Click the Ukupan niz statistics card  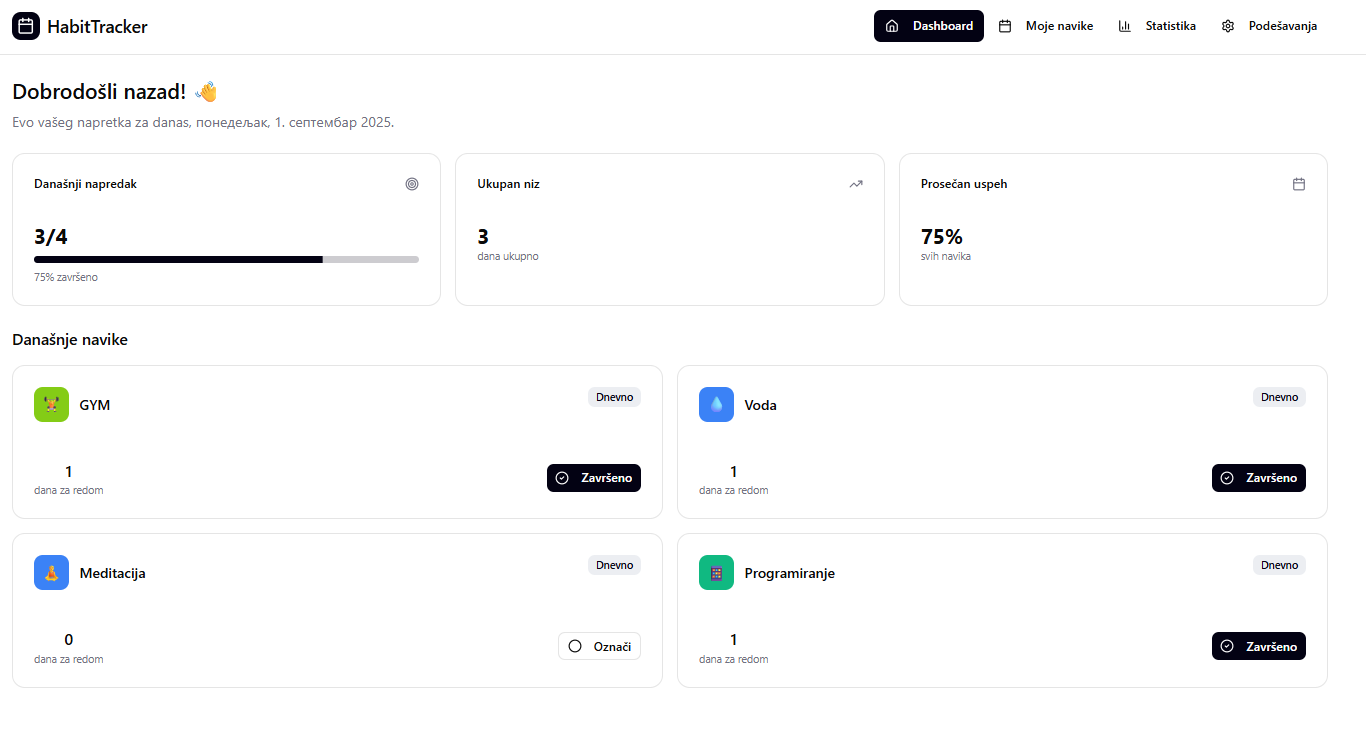coord(669,229)
